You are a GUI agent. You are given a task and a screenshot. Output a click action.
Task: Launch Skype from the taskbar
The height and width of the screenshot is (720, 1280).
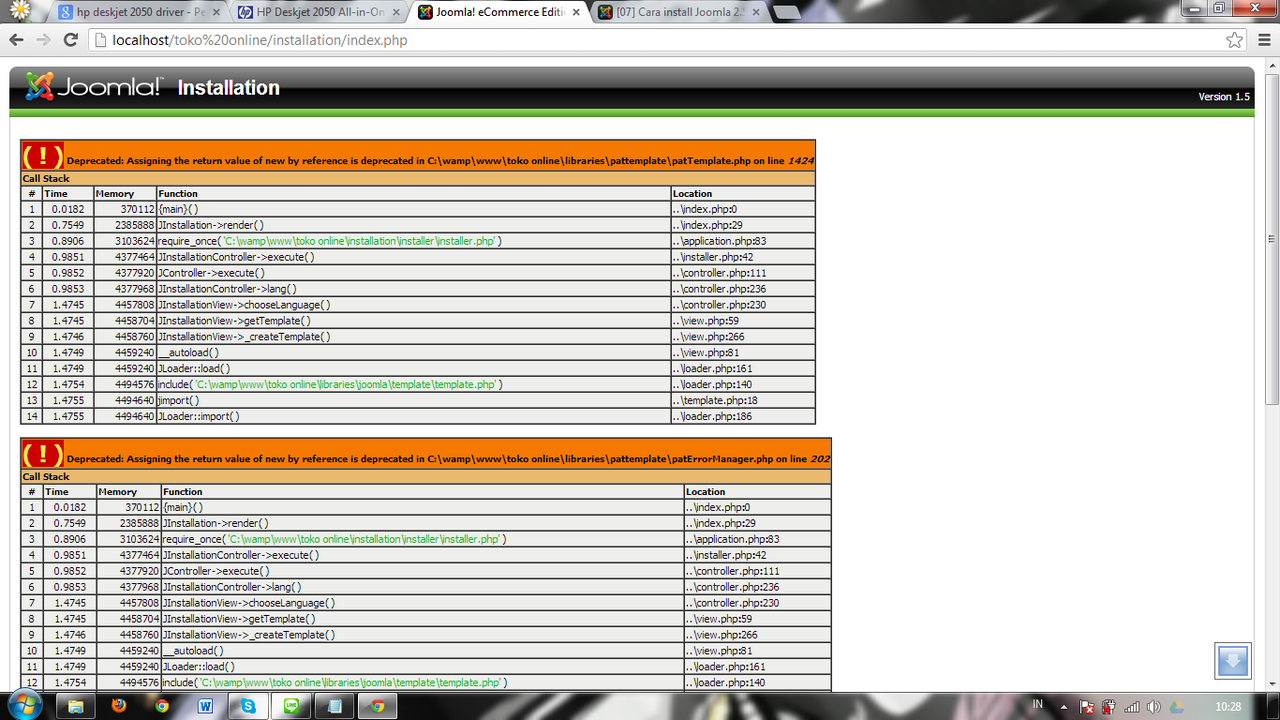(248, 705)
